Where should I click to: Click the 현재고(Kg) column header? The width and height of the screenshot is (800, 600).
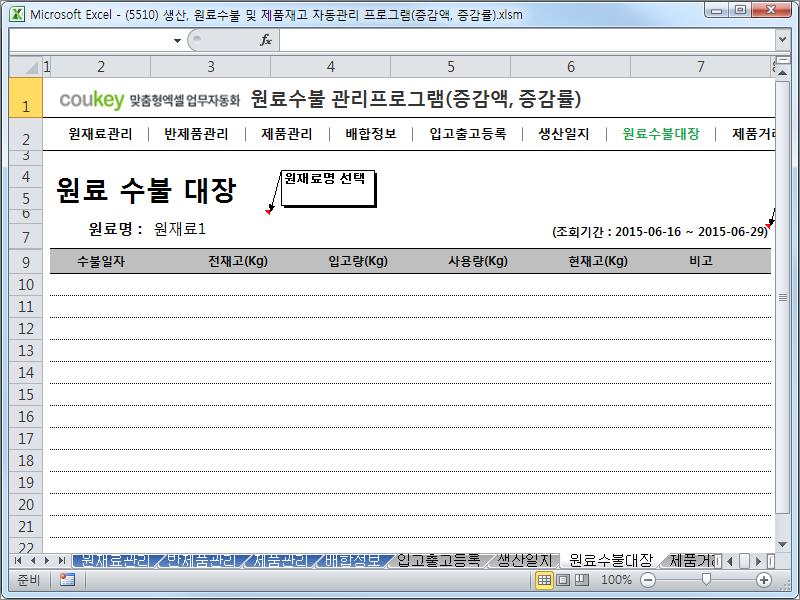tap(598, 261)
